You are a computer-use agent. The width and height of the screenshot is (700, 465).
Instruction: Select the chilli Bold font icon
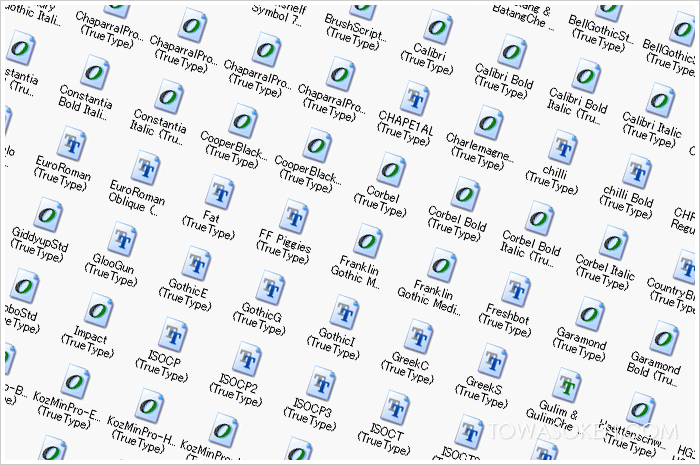pos(637,171)
